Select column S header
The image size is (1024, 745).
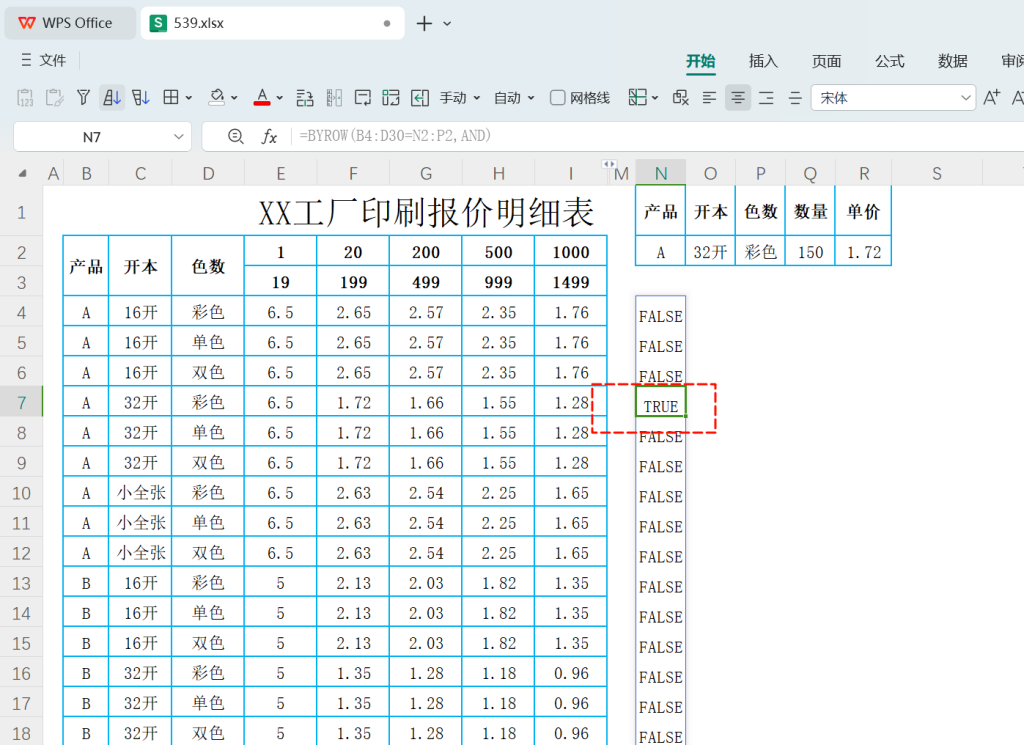click(x=937, y=174)
